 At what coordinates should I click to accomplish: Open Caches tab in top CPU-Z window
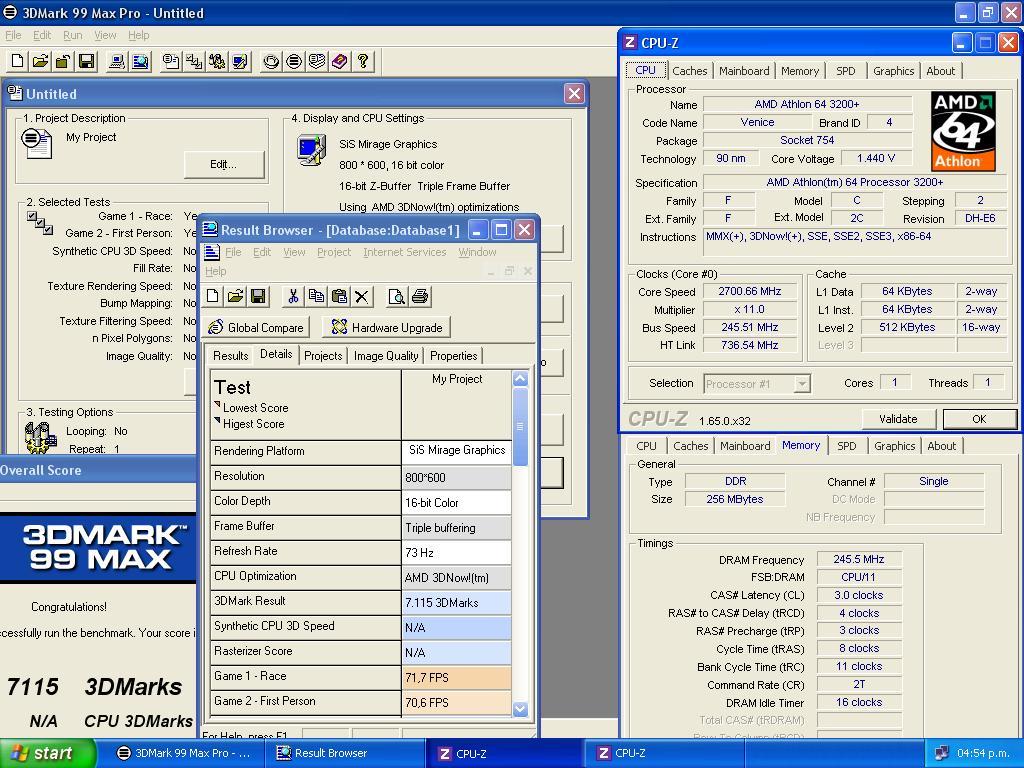(x=690, y=71)
